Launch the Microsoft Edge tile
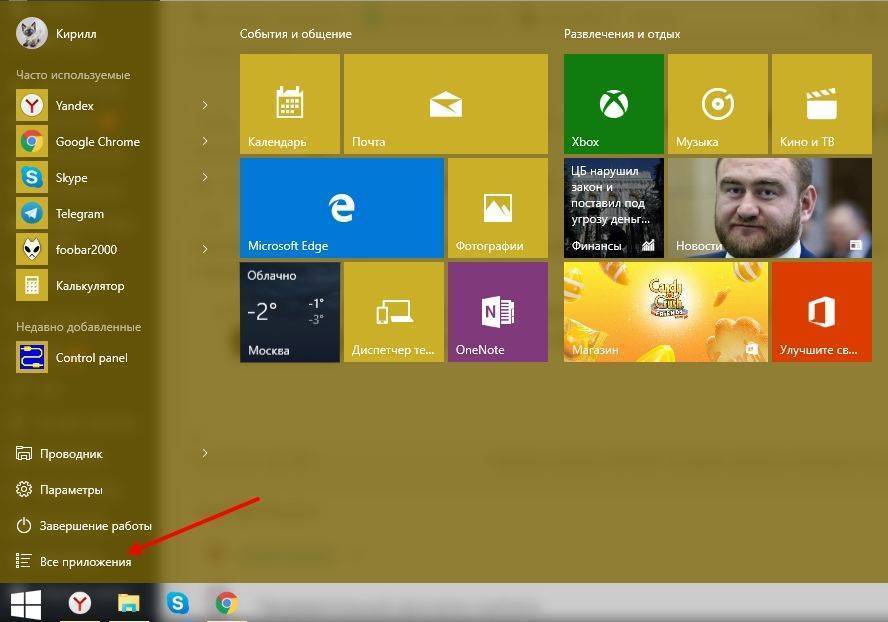The height and width of the screenshot is (622, 888). [x=341, y=208]
